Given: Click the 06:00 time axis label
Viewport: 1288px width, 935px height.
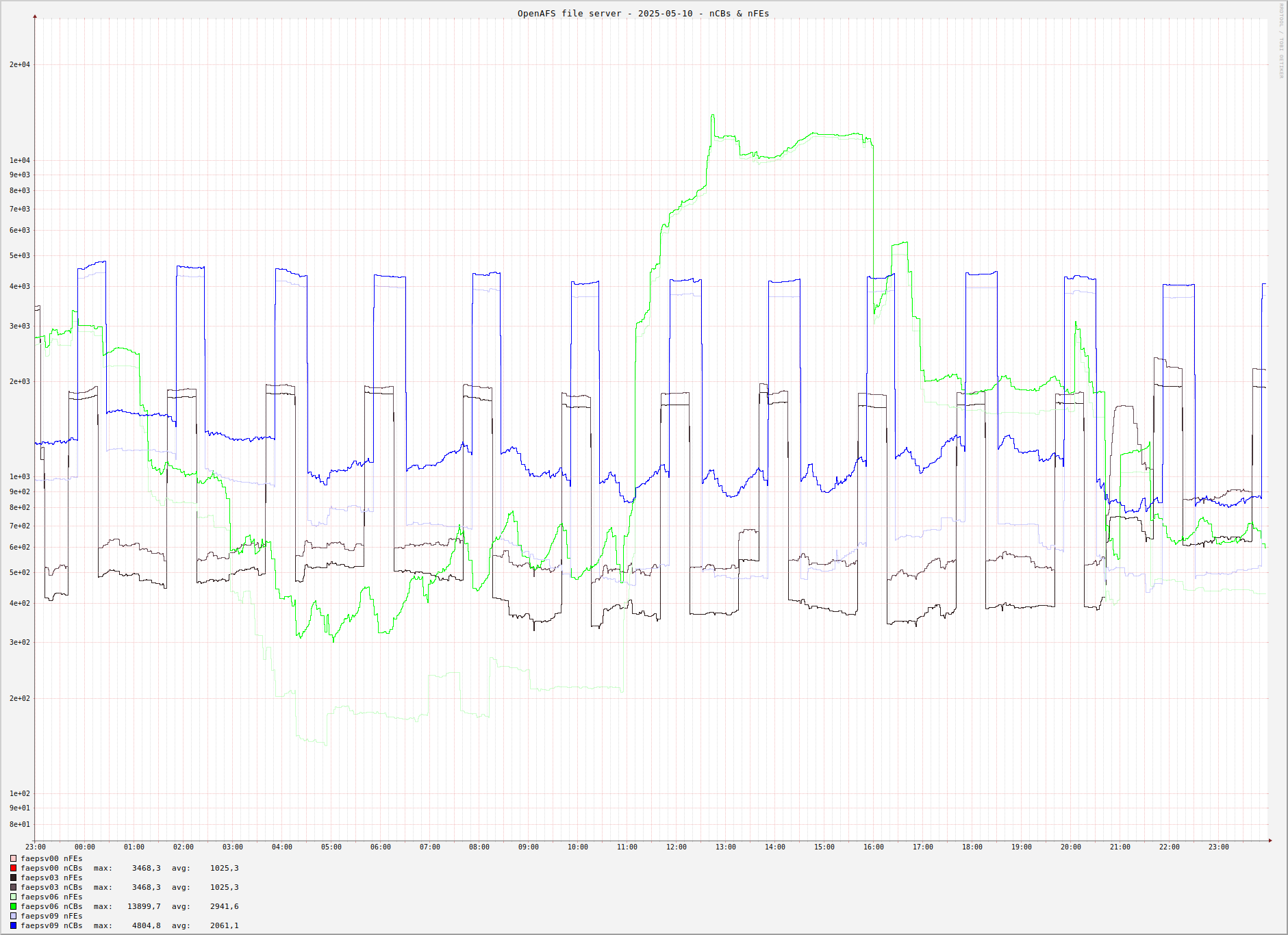Looking at the screenshot, I should [381, 847].
